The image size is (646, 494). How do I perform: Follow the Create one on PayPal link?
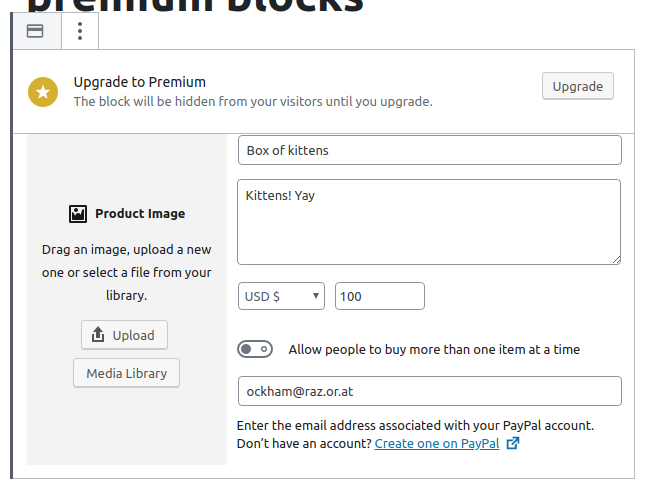click(436, 443)
